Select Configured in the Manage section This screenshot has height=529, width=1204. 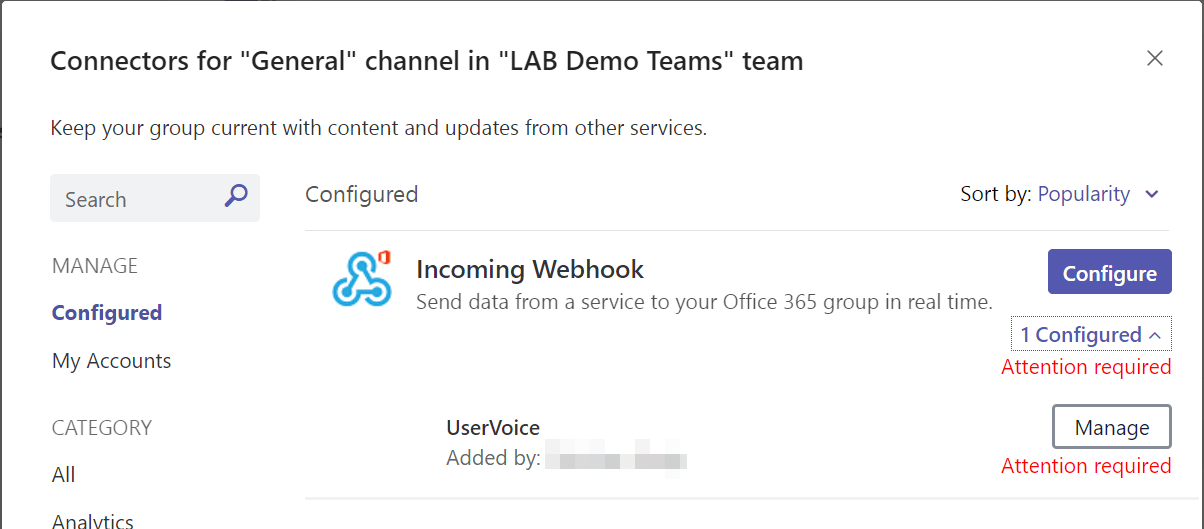(107, 313)
